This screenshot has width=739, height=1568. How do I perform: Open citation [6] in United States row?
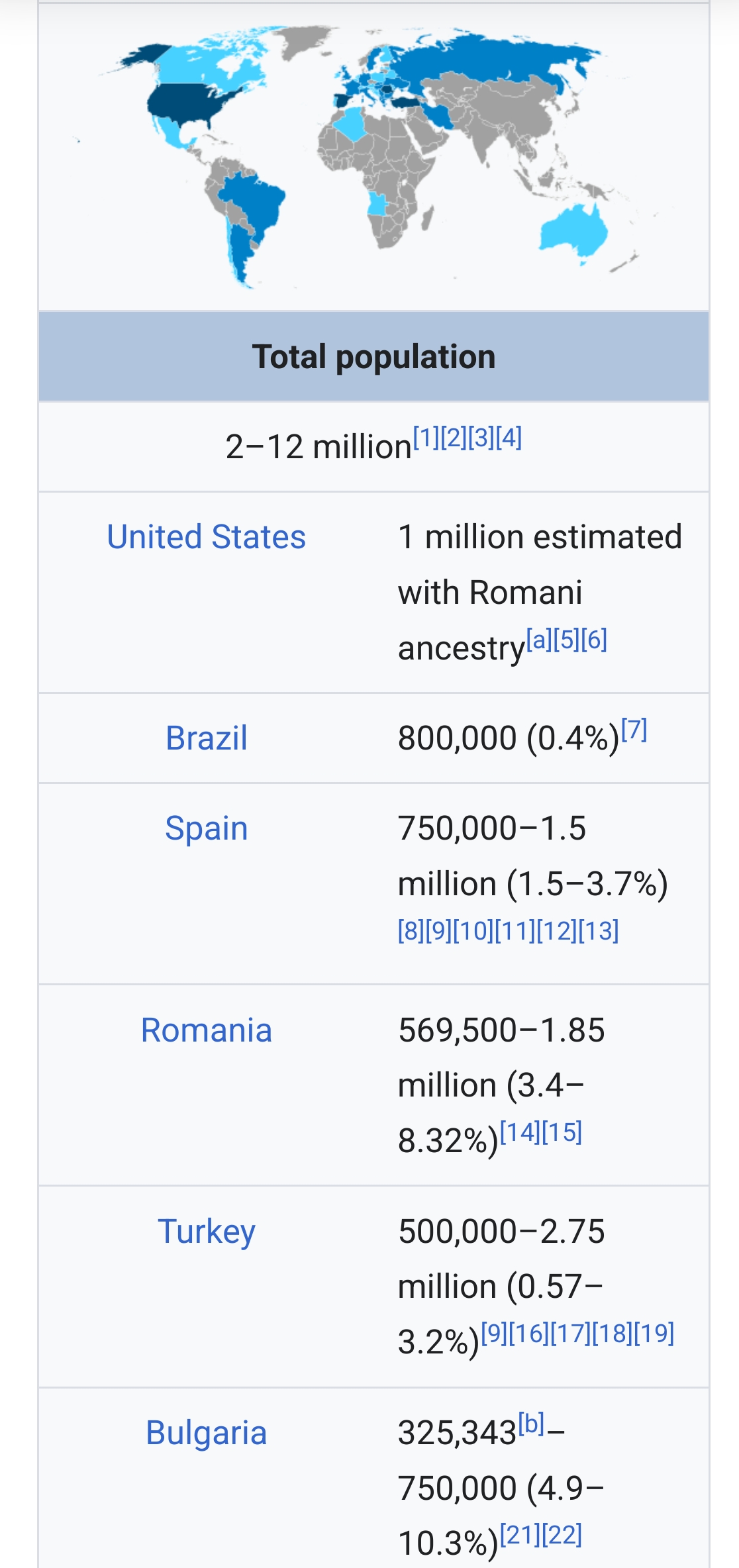pyautogui.click(x=594, y=639)
